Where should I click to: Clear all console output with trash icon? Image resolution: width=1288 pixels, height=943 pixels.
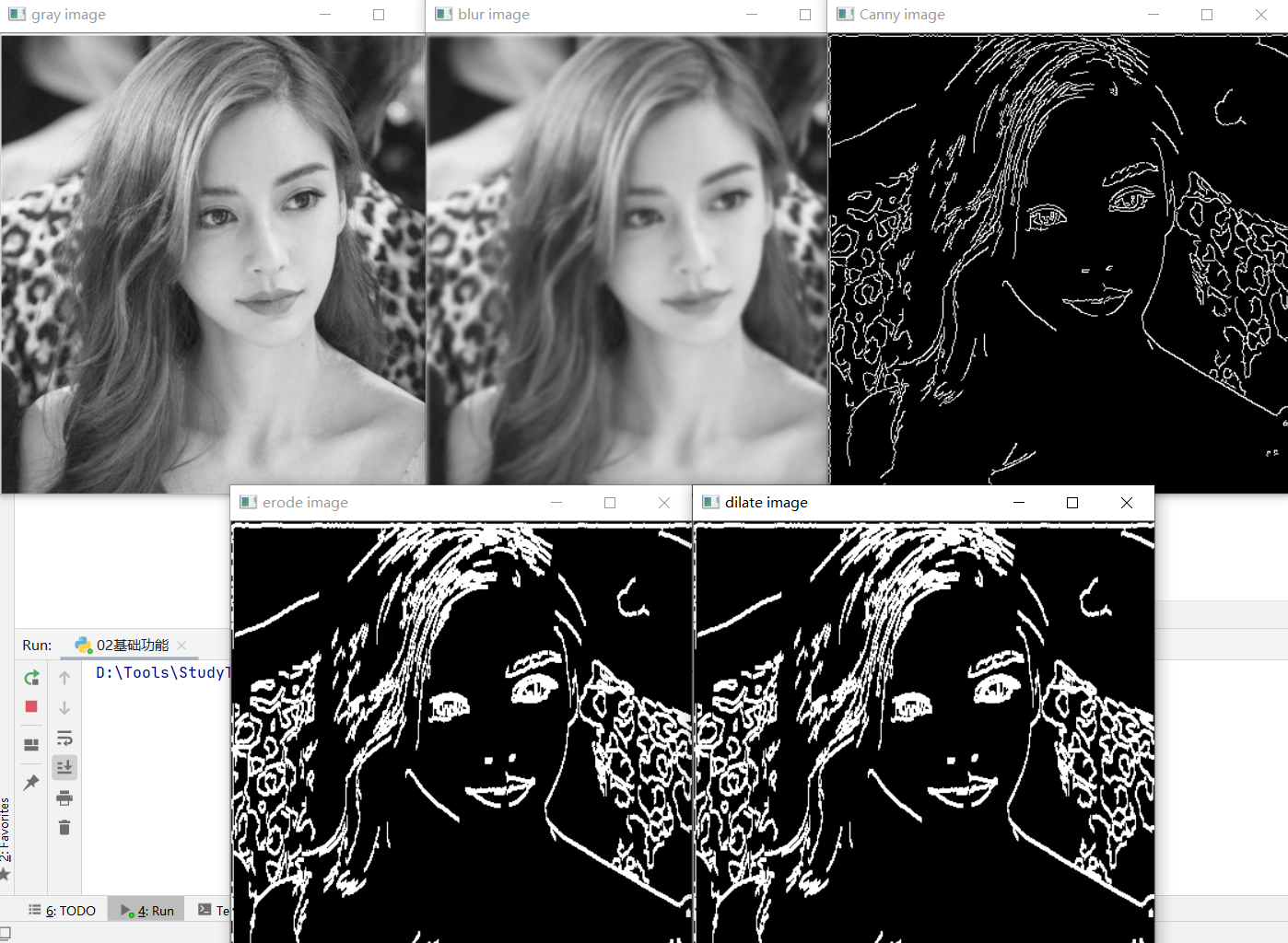tap(64, 827)
